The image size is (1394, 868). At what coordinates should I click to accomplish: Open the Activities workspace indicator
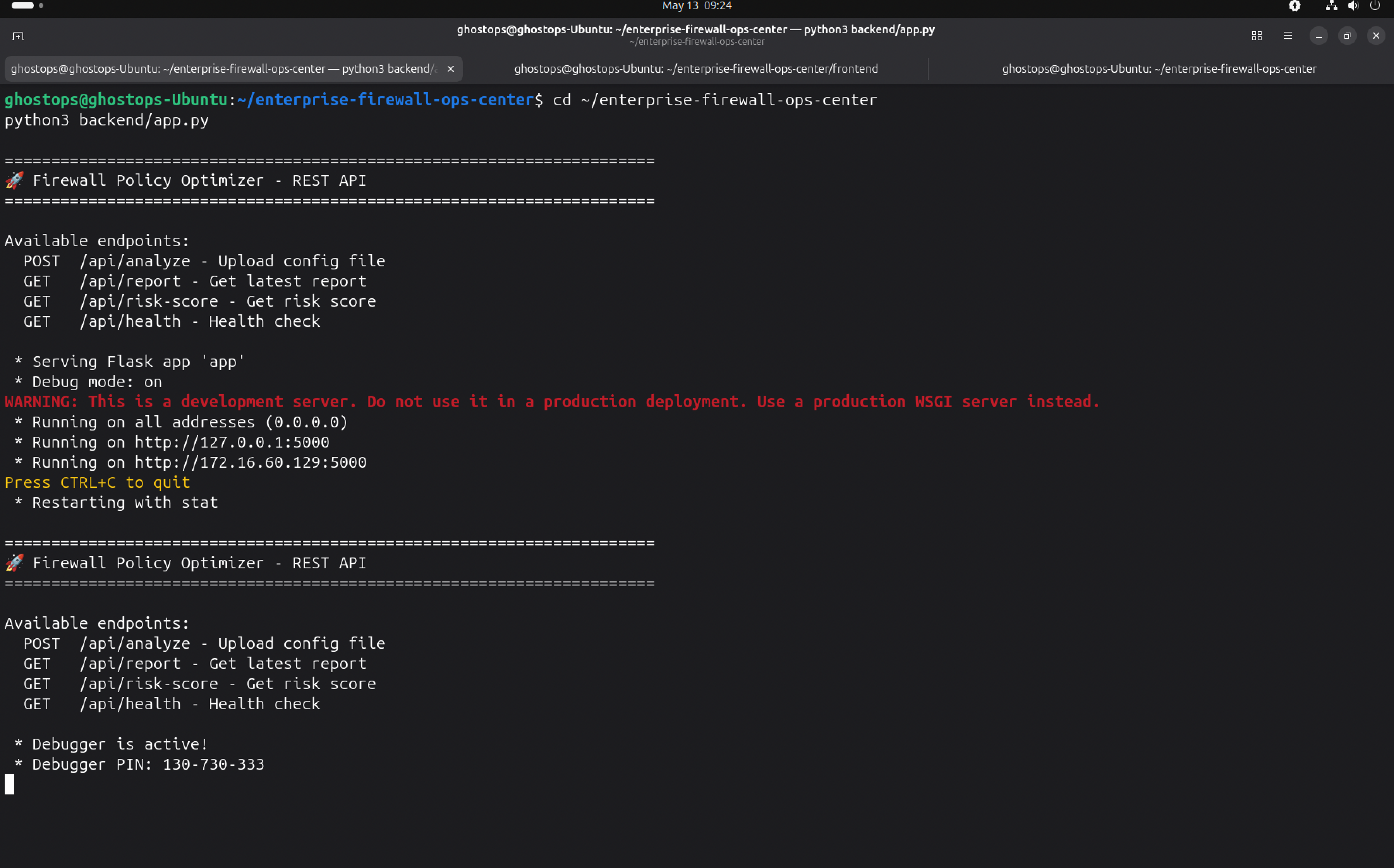(27, 6)
